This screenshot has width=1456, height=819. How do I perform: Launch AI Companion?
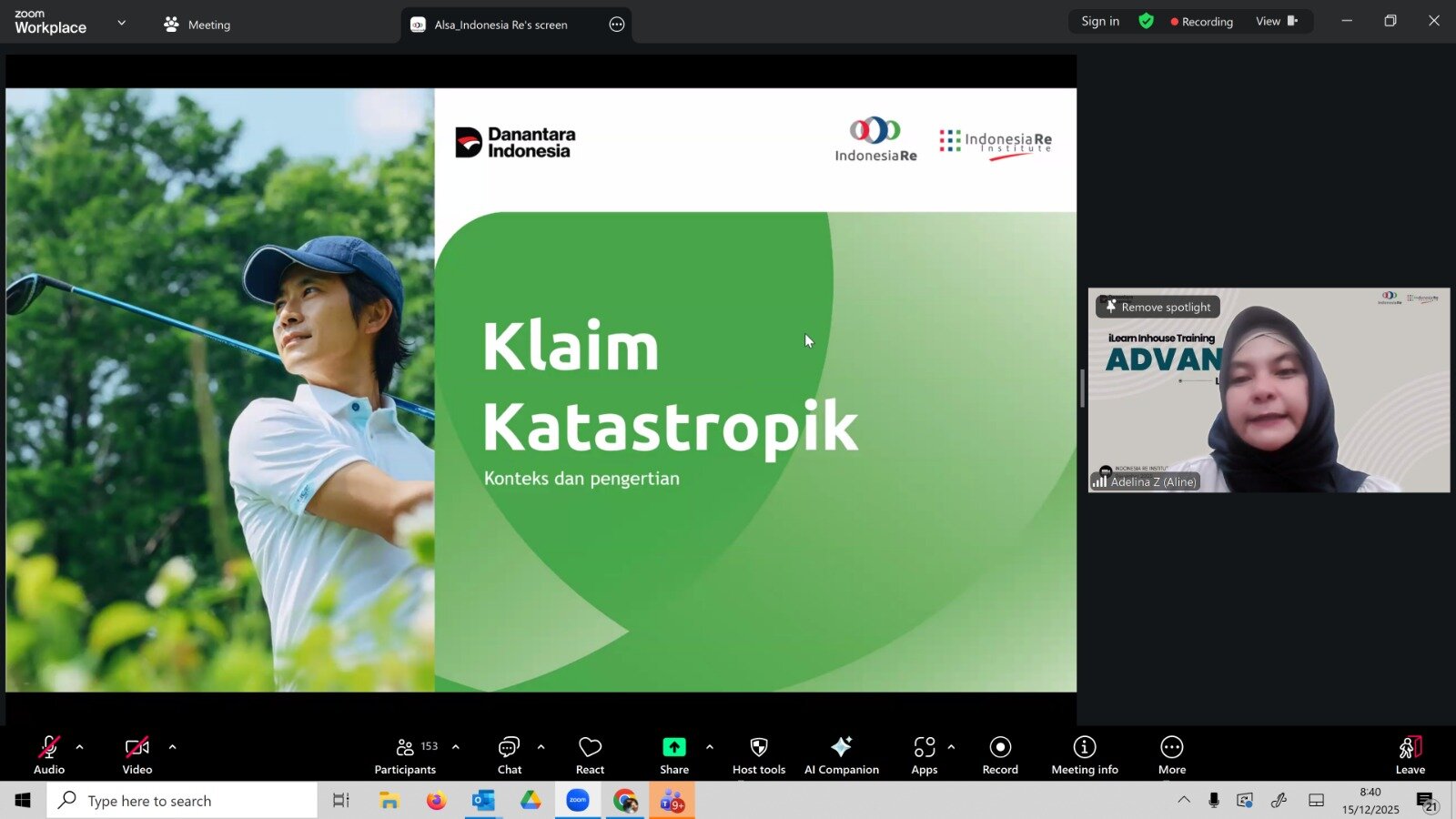pyautogui.click(x=841, y=755)
